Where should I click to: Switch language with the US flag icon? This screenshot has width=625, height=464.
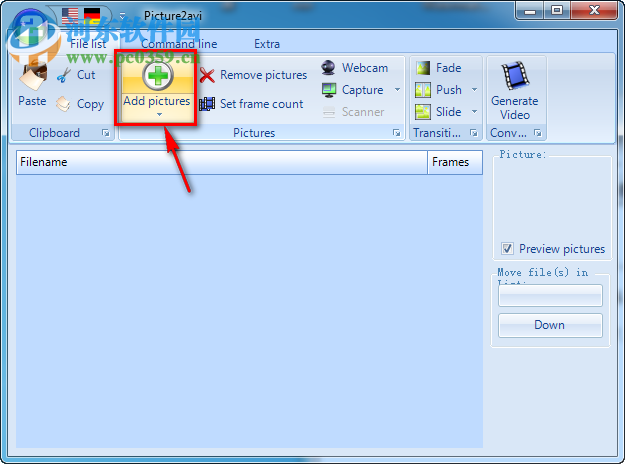tap(70, 16)
